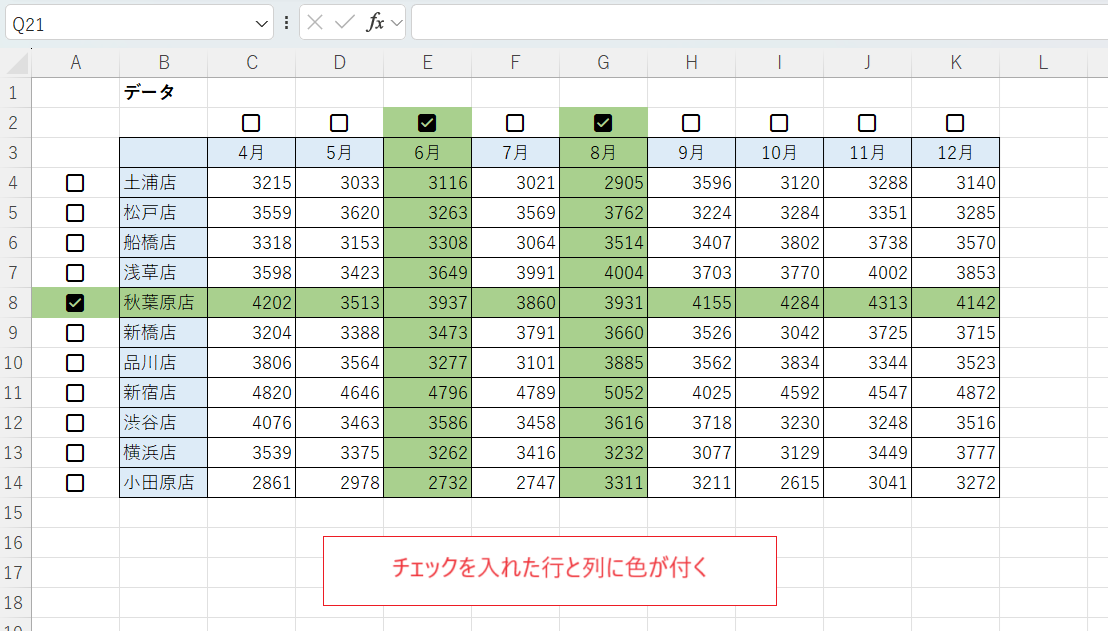Check the 横浜店 row checkbox

[x=75, y=453]
